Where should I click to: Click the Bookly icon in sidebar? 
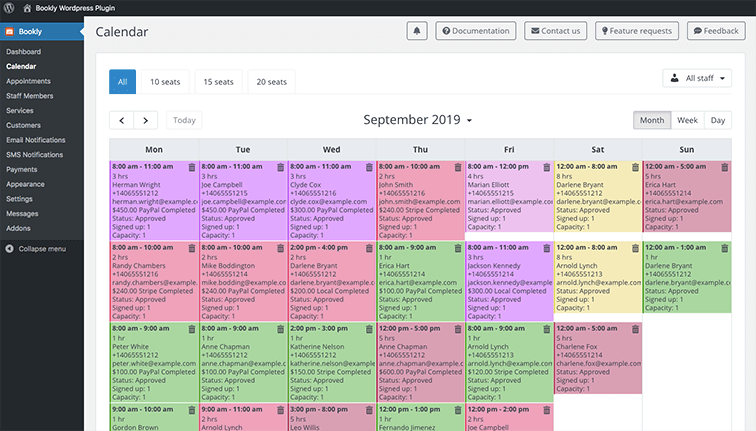click(x=9, y=31)
